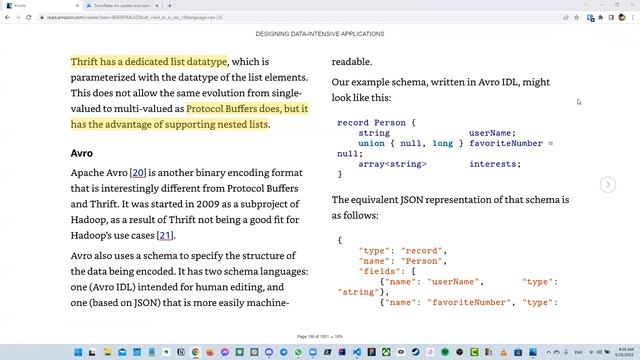Show hidden system tray icons
This screenshot has height=360, width=640.
[x=548, y=352]
